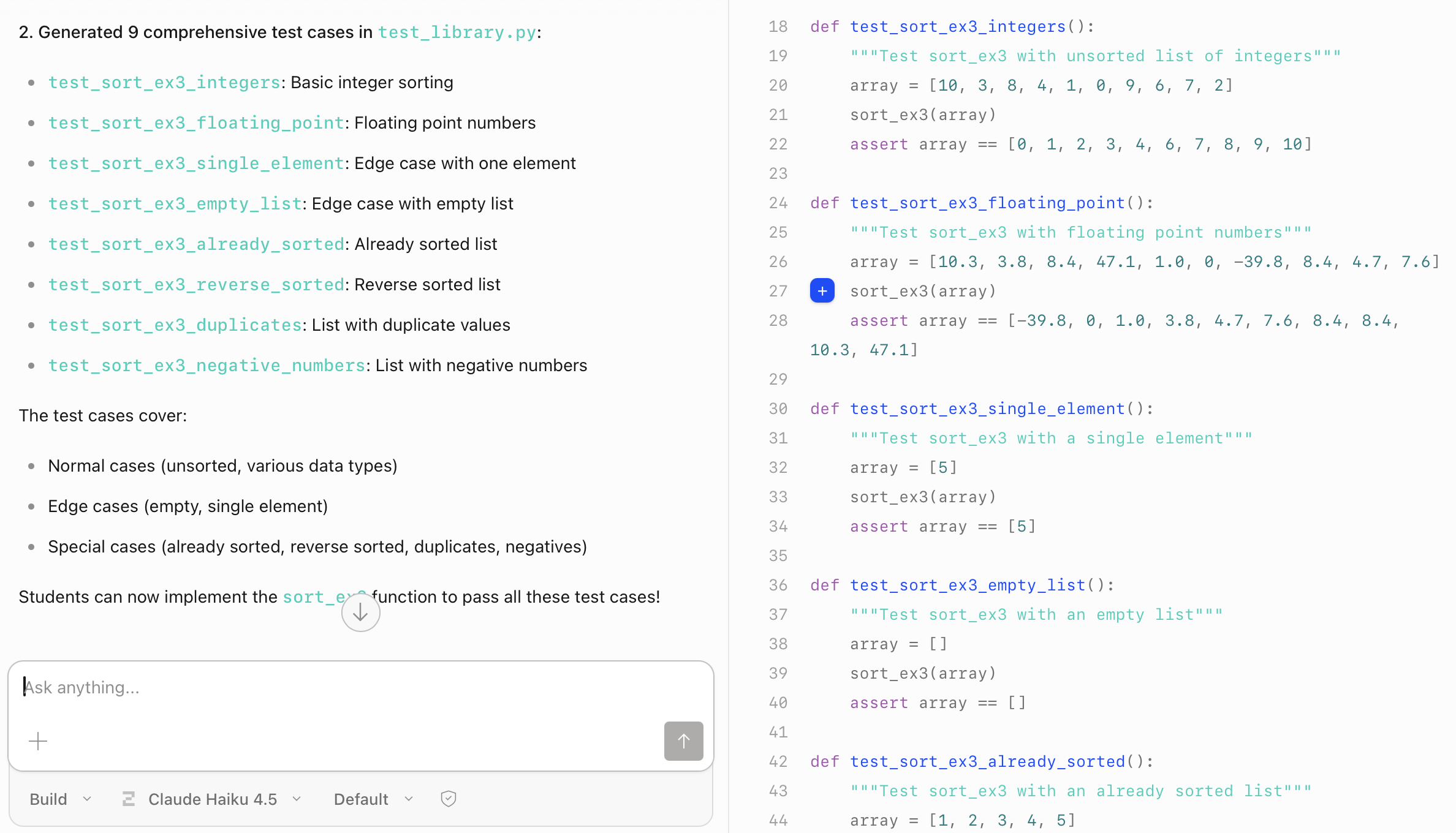Click the attach plus icon in the chat box
This screenshot has height=833, width=1456.
click(38, 741)
